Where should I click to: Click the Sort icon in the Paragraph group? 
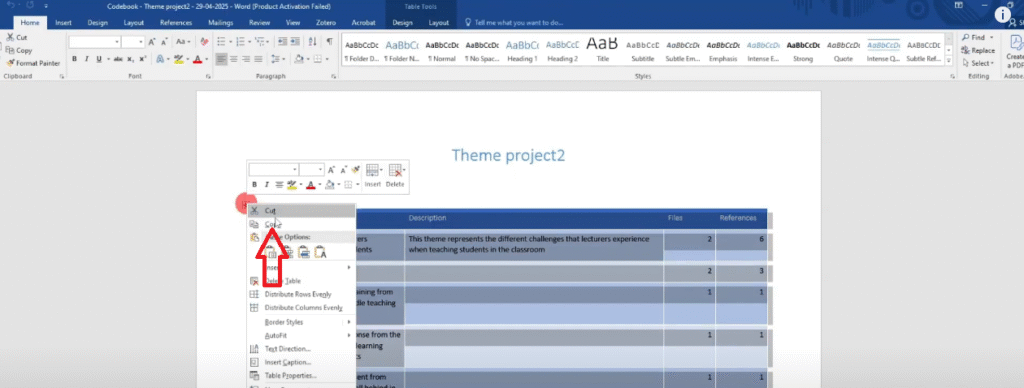pyautogui.click(x=313, y=42)
